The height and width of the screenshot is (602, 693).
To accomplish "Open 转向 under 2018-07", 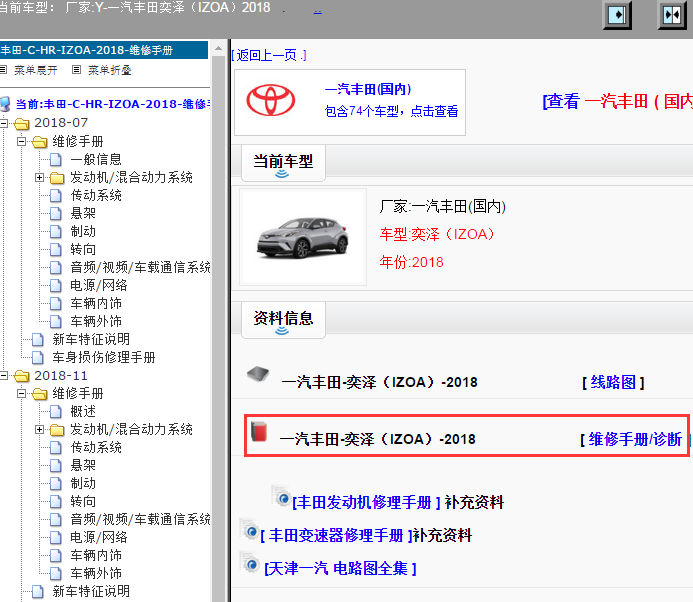I will [83, 249].
